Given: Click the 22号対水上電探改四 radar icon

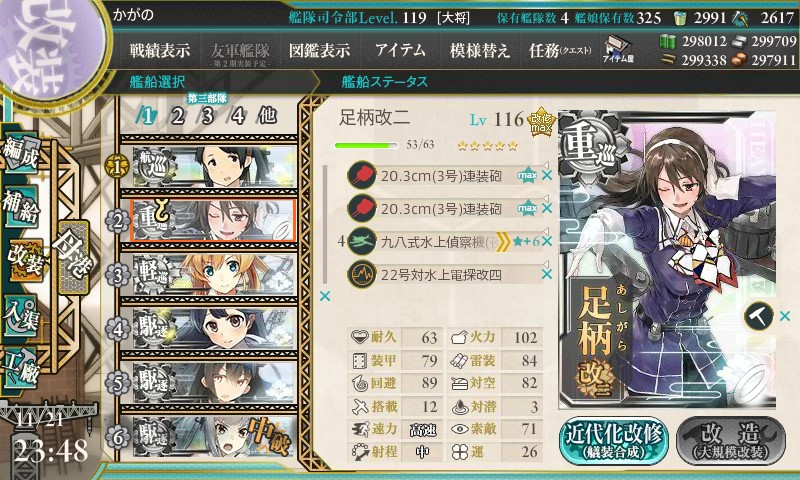Looking at the screenshot, I should pyautogui.click(x=362, y=274).
